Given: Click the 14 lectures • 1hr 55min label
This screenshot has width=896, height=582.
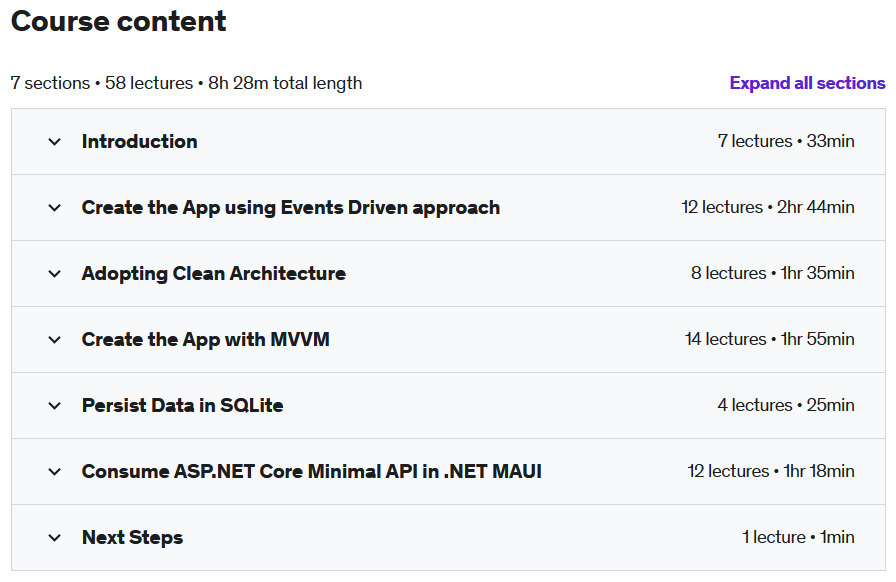Looking at the screenshot, I should [770, 339].
